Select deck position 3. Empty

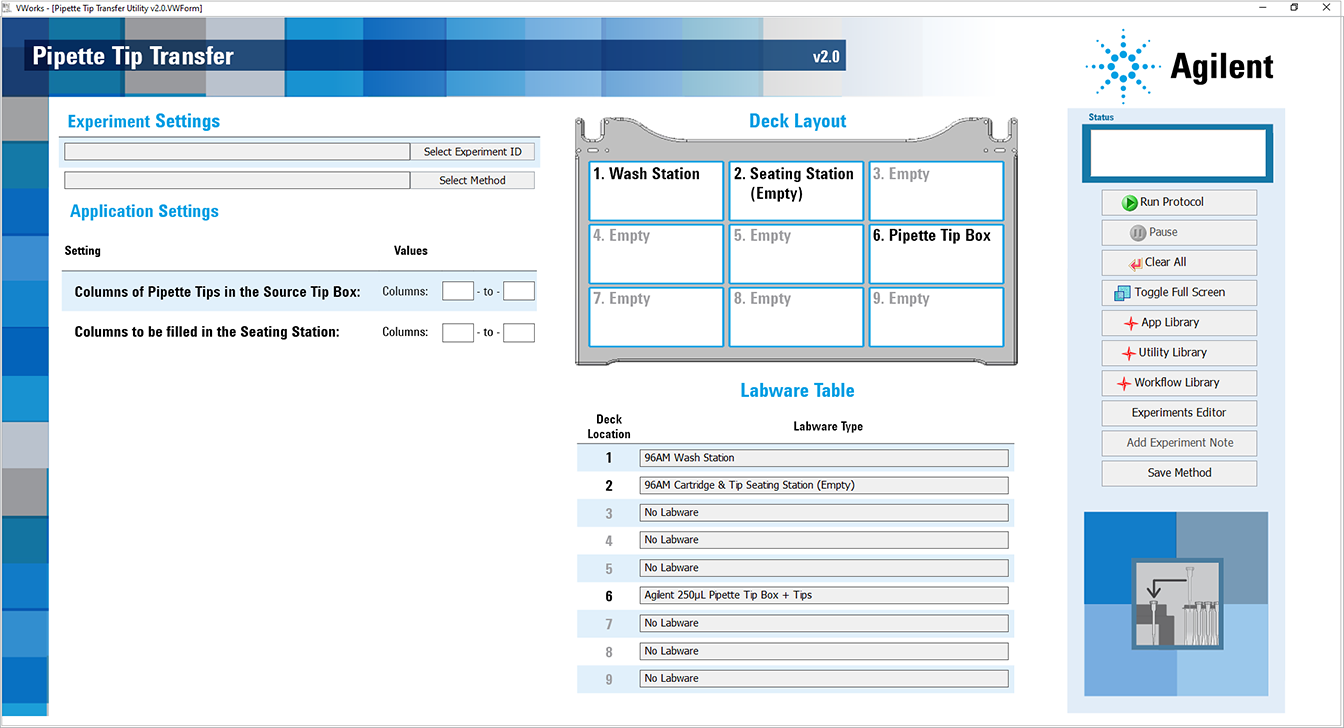936,191
